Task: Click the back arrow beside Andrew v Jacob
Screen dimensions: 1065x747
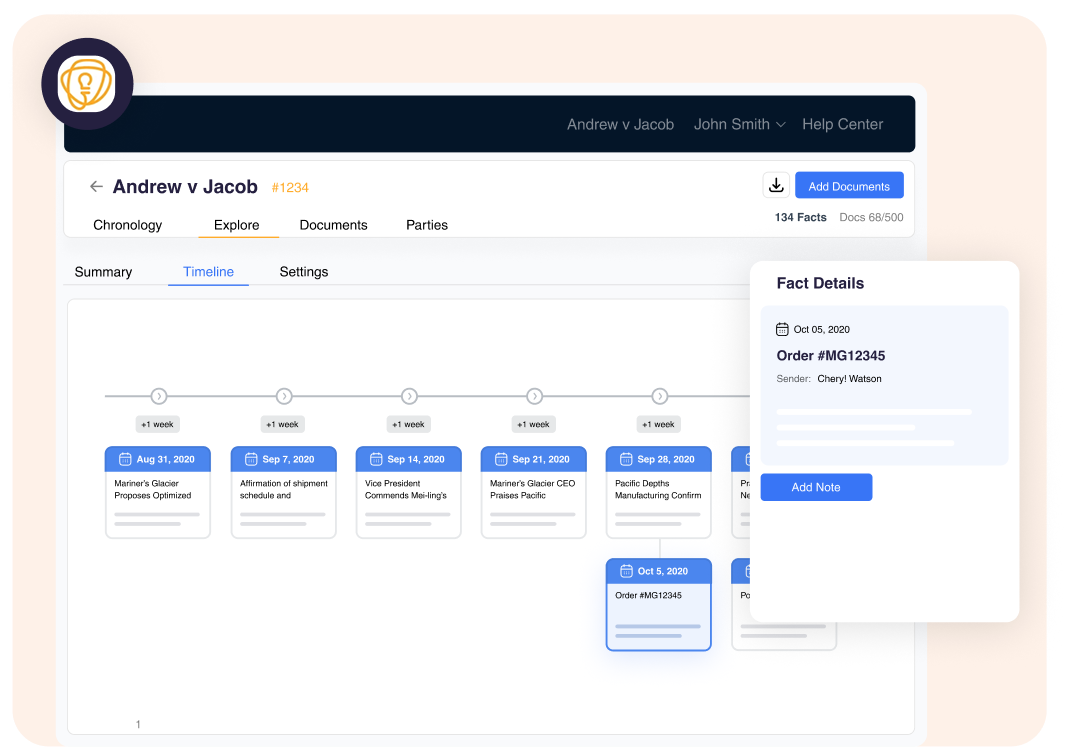Action: point(96,186)
